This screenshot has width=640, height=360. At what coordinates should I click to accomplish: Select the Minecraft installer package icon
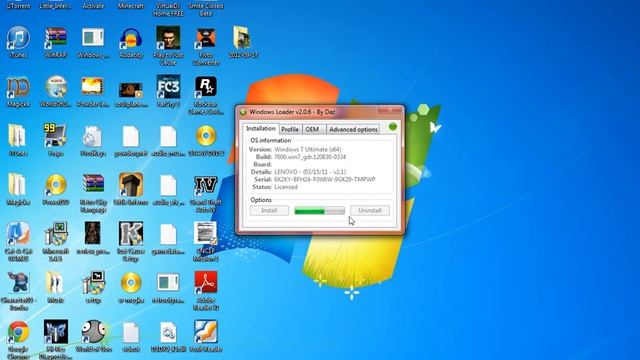(56, 234)
